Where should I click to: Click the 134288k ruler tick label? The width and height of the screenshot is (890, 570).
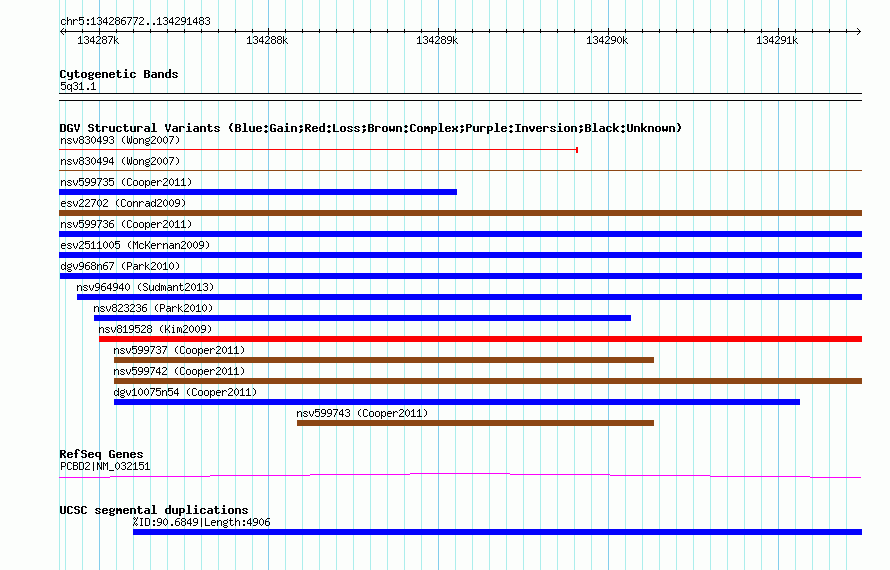click(267, 40)
